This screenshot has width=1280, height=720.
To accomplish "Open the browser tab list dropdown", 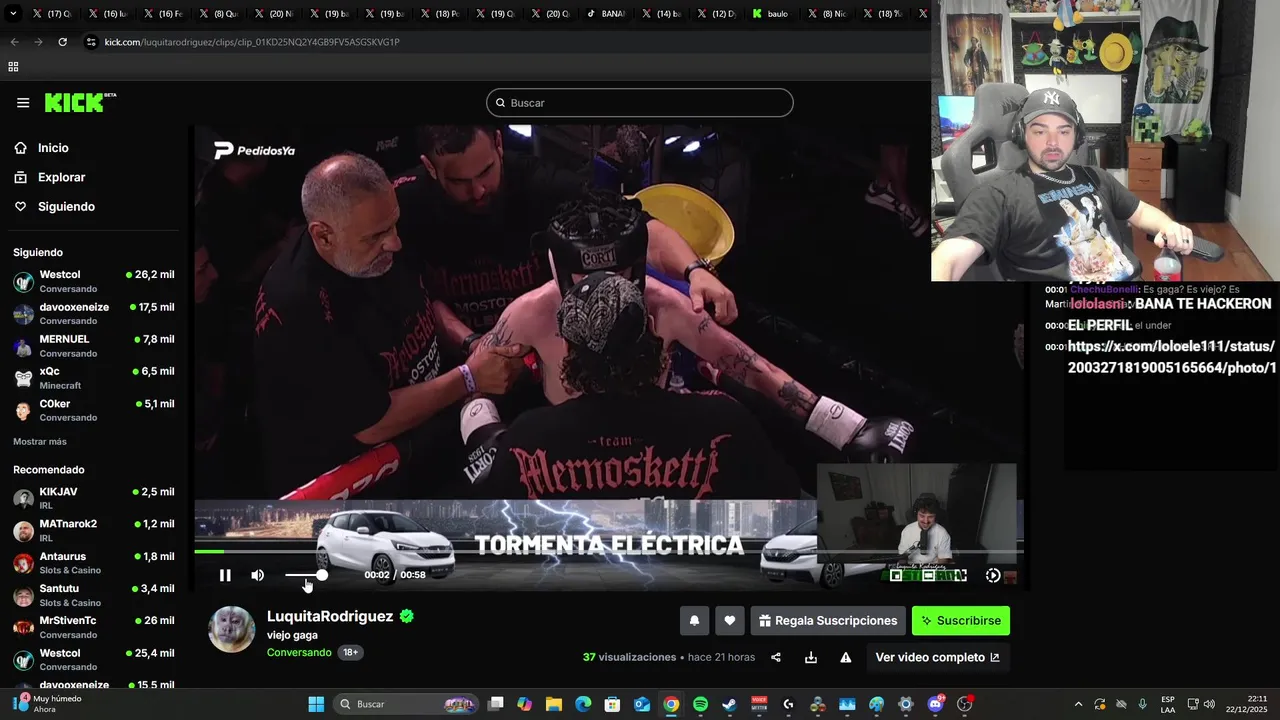I will pos(13,14).
